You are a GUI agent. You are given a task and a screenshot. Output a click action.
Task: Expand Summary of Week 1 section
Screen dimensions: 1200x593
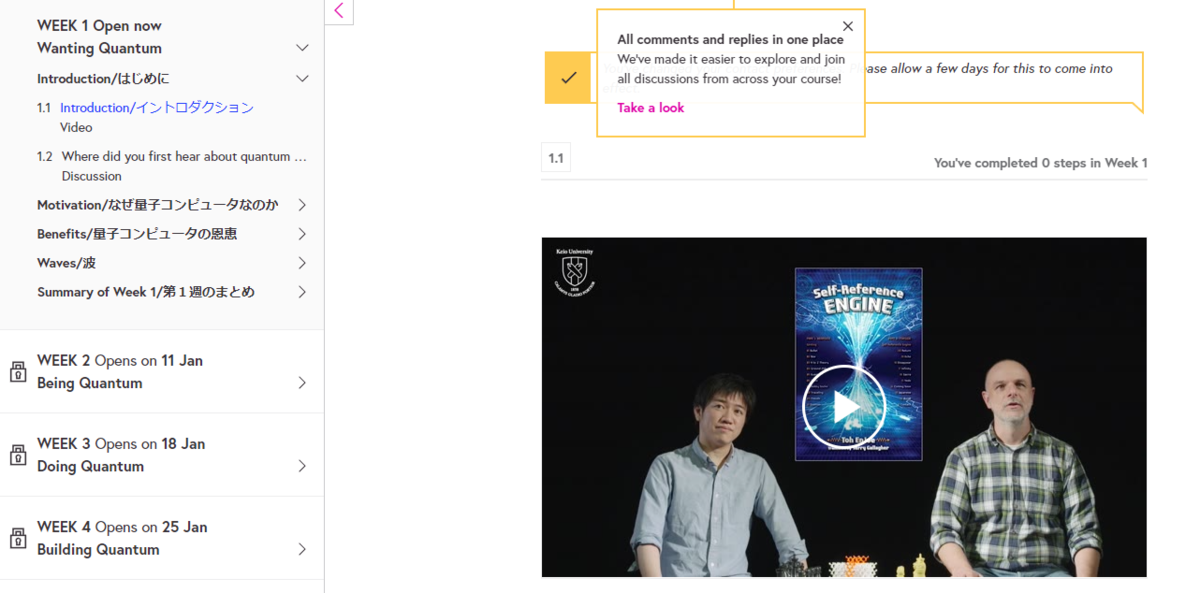(302, 292)
